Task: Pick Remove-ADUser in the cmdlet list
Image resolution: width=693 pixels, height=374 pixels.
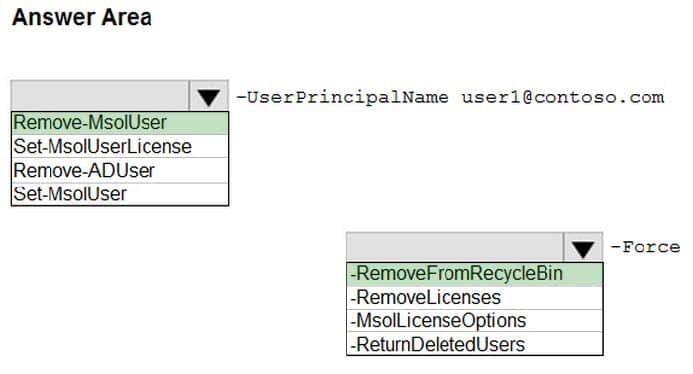Action: (120, 170)
